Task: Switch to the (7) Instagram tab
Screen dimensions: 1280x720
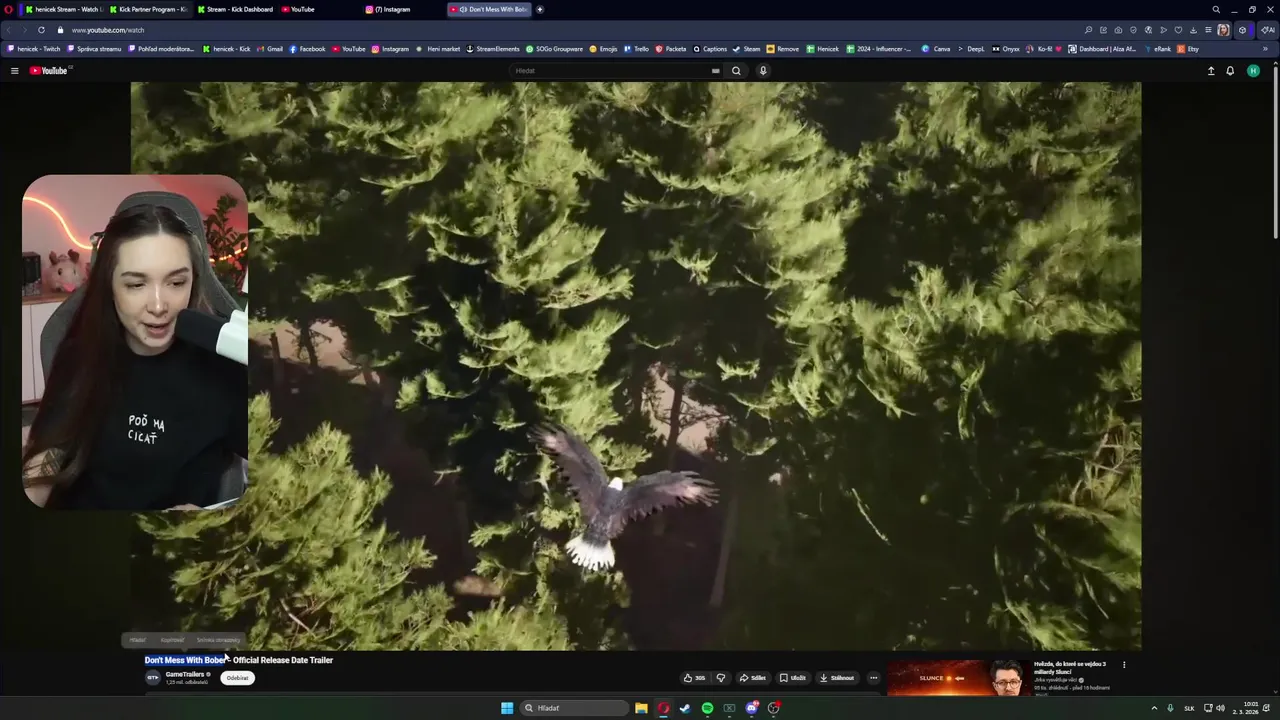Action: point(388,9)
